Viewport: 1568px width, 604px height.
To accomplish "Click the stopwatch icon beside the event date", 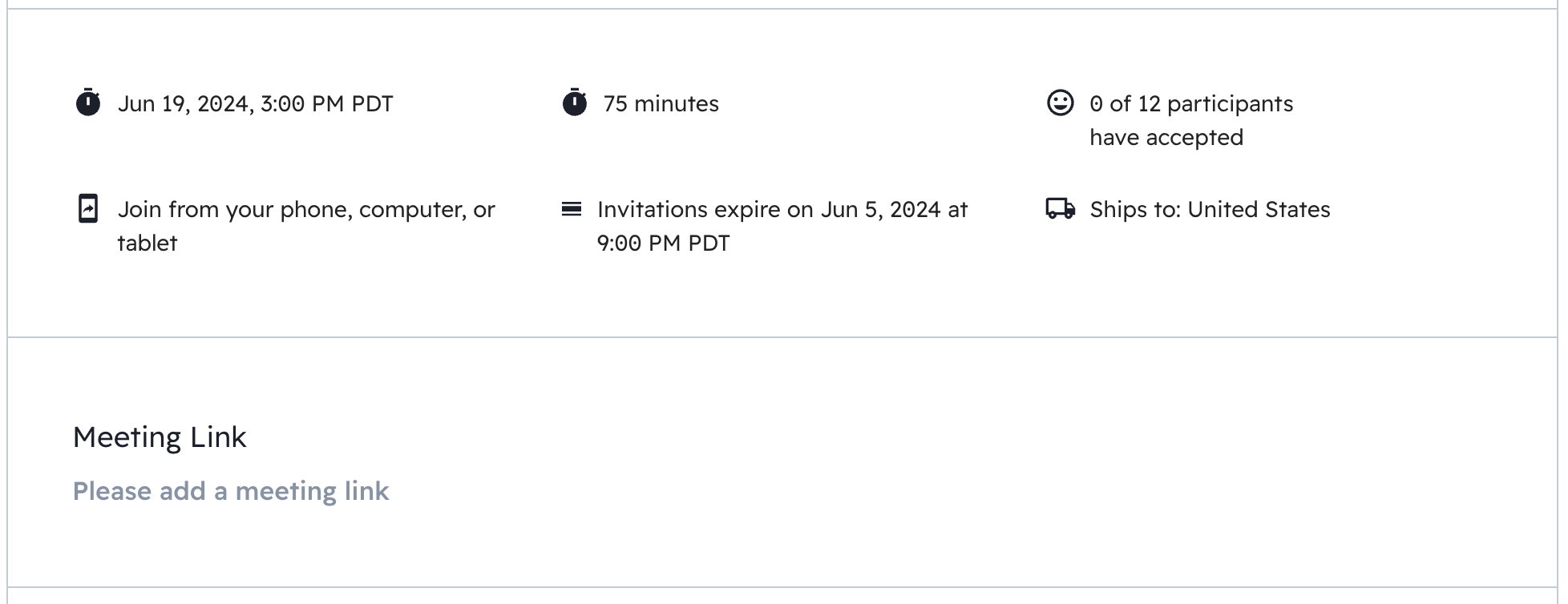I will (88, 103).
